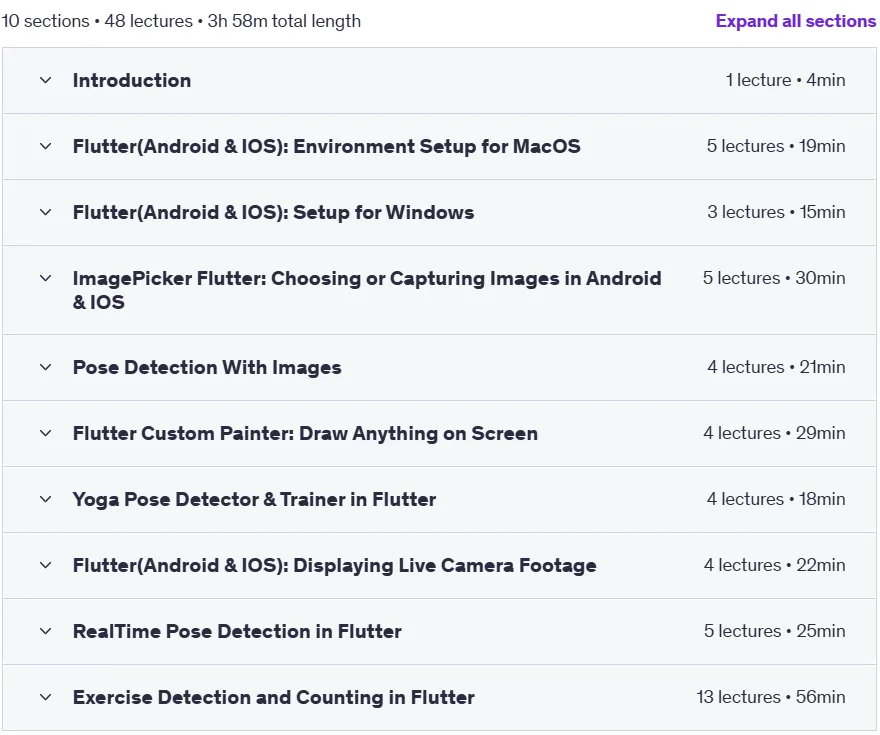Click the 4 lectures • 18min label
Image resolution: width=880 pixels, height=735 pixels.
click(776, 499)
